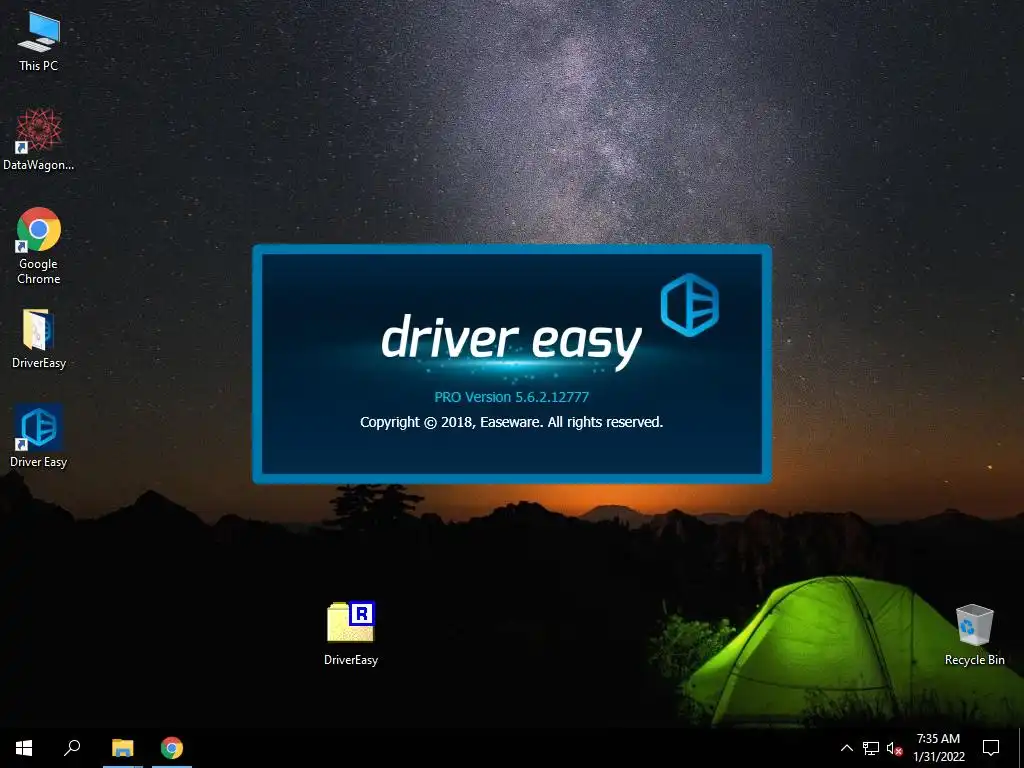Image resolution: width=1024 pixels, height=768 pixels.
Task: Select the DriverEasy folder icon on left
Action: [x=39, y=339]
